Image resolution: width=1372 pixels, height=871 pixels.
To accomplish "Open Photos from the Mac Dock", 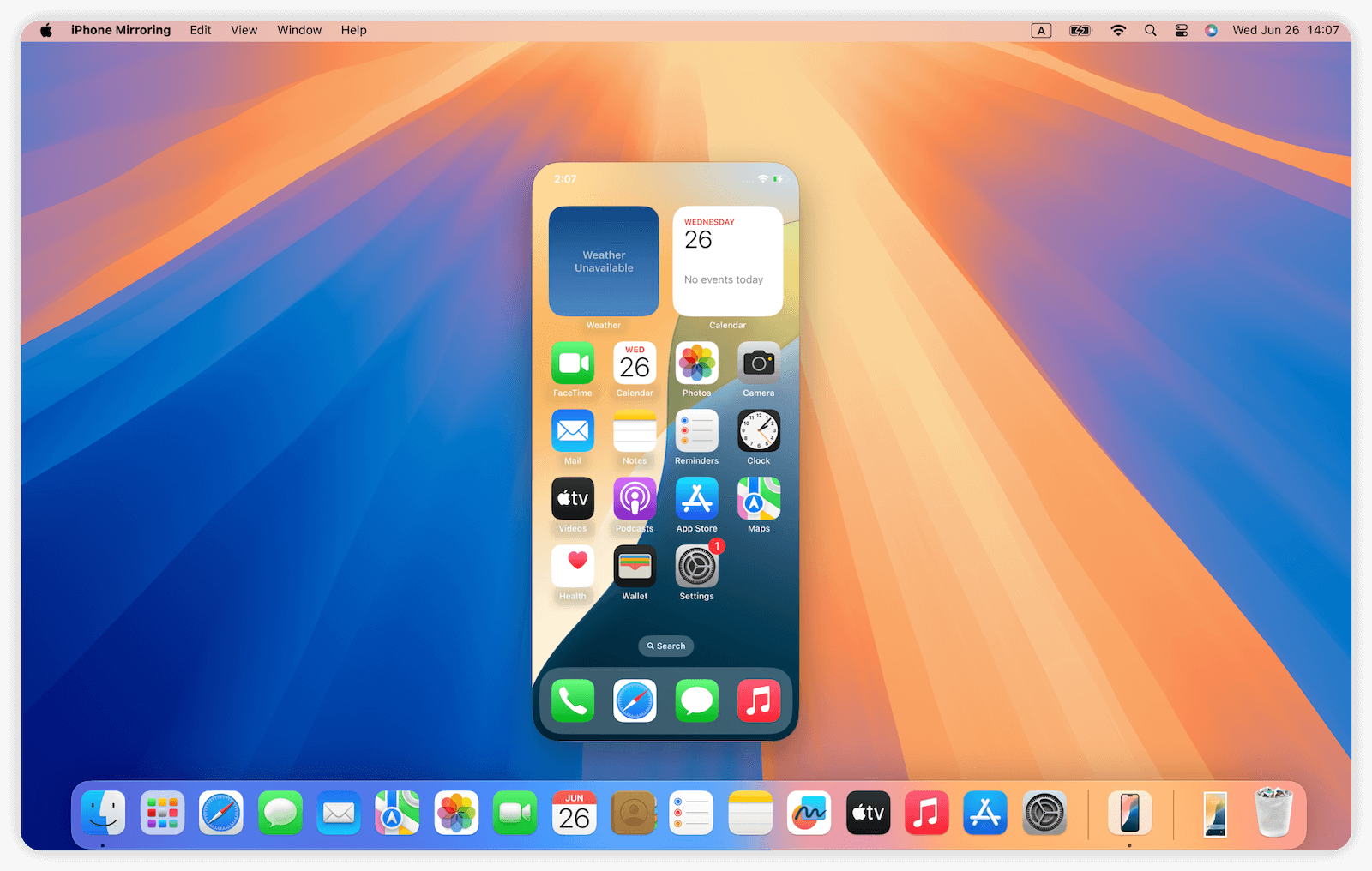I will click(456, 813).
